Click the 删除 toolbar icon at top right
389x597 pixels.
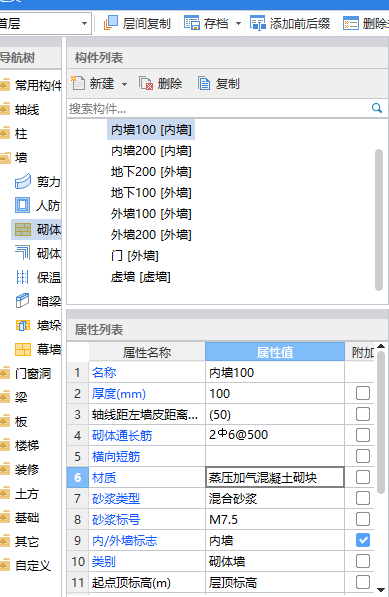pos(351,23)
